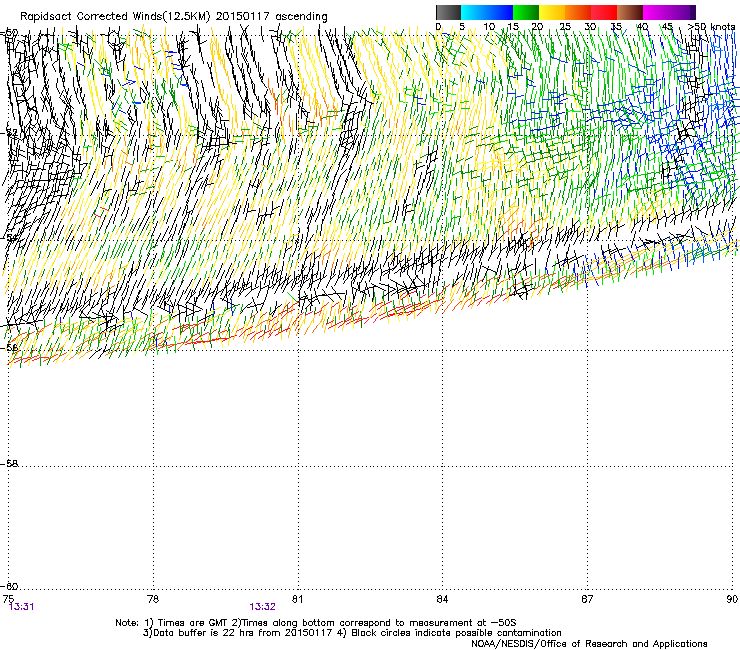Click the '10' legend scale label
Screen dimensions: 740x650
coord(489,27)
